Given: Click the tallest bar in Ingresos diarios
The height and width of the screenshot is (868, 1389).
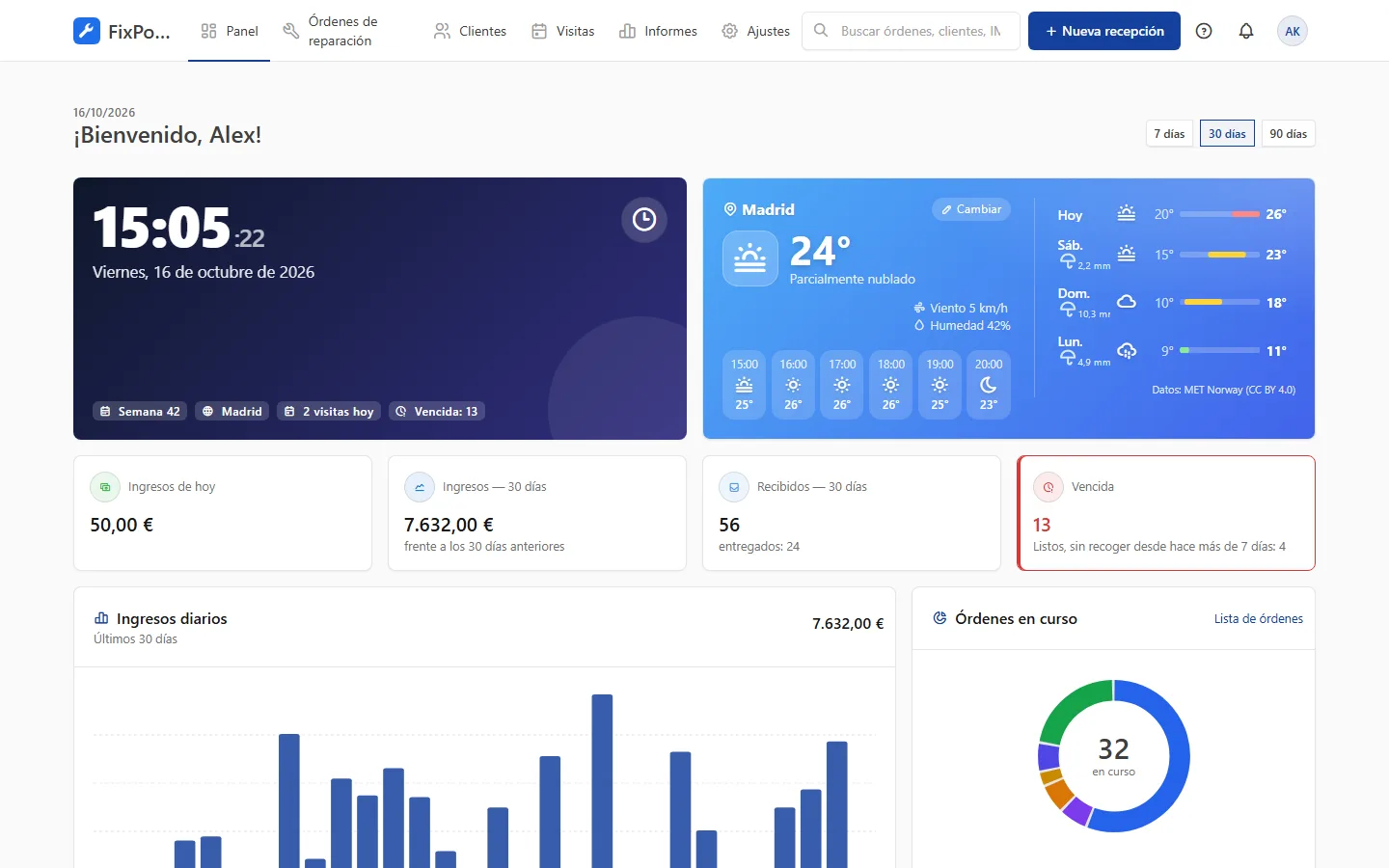Looking at the screenshot, I should click(x=602, y=781).
